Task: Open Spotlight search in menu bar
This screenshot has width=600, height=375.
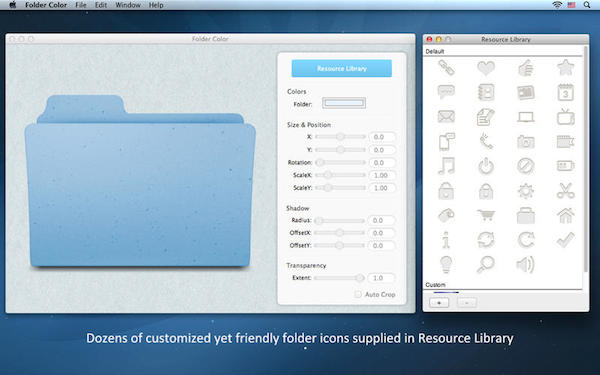Action: [x=587, y=5]
